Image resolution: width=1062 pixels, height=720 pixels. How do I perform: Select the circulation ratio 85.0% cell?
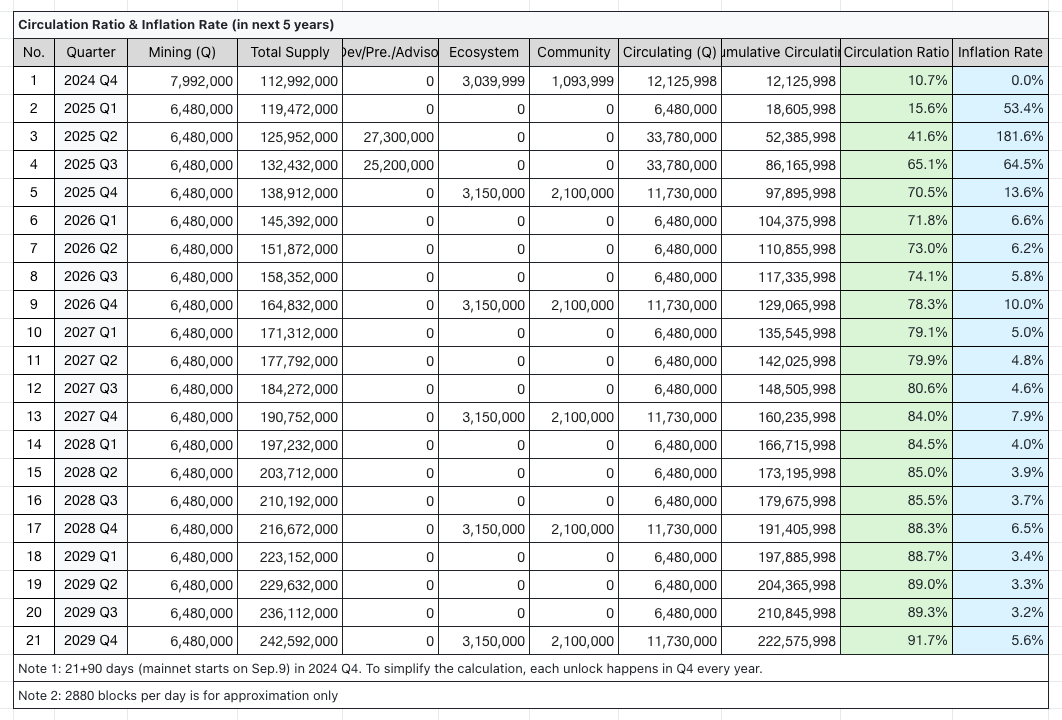point(896,473)
